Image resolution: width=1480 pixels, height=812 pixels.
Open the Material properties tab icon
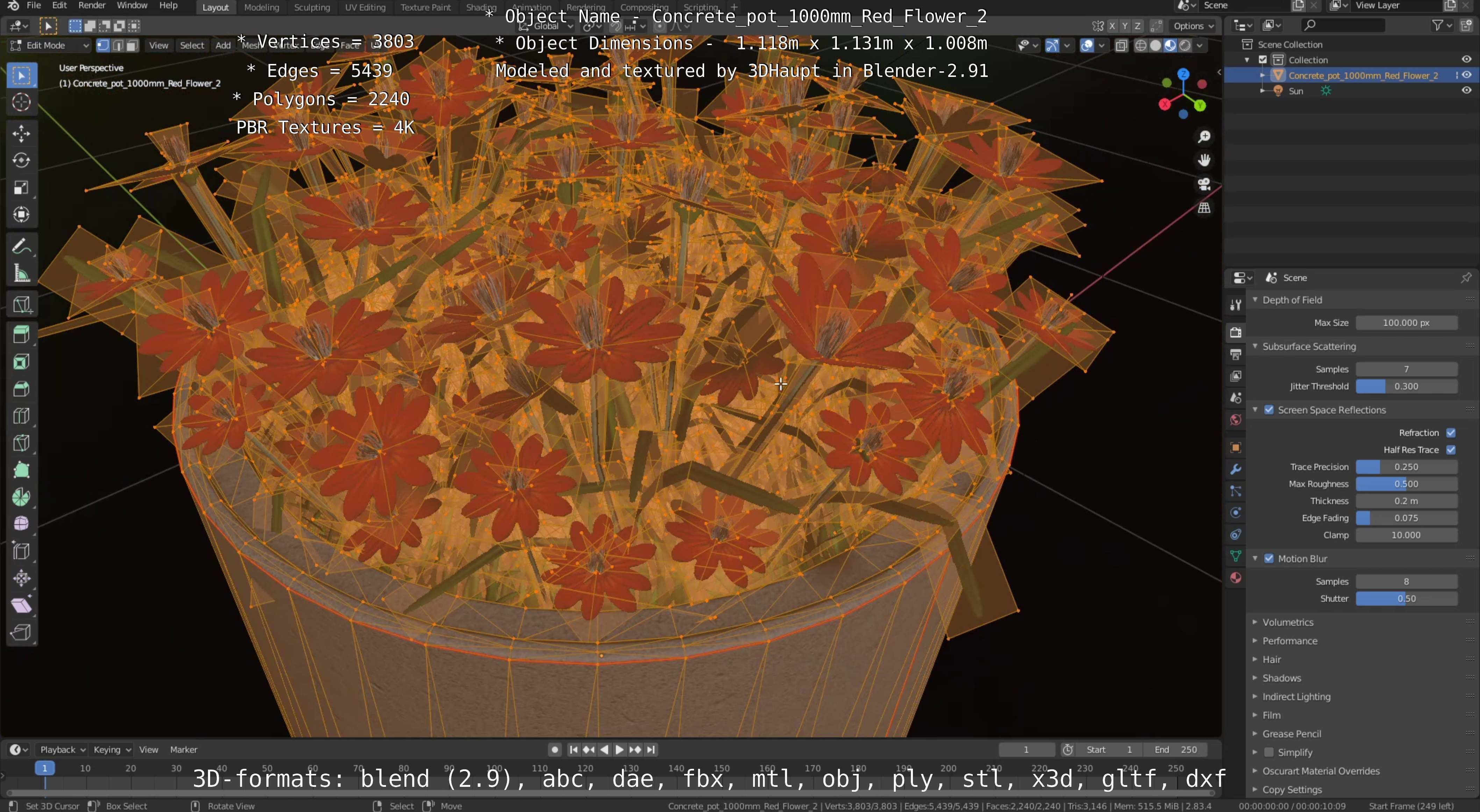pyautogui.click(x=1235, y=578)
